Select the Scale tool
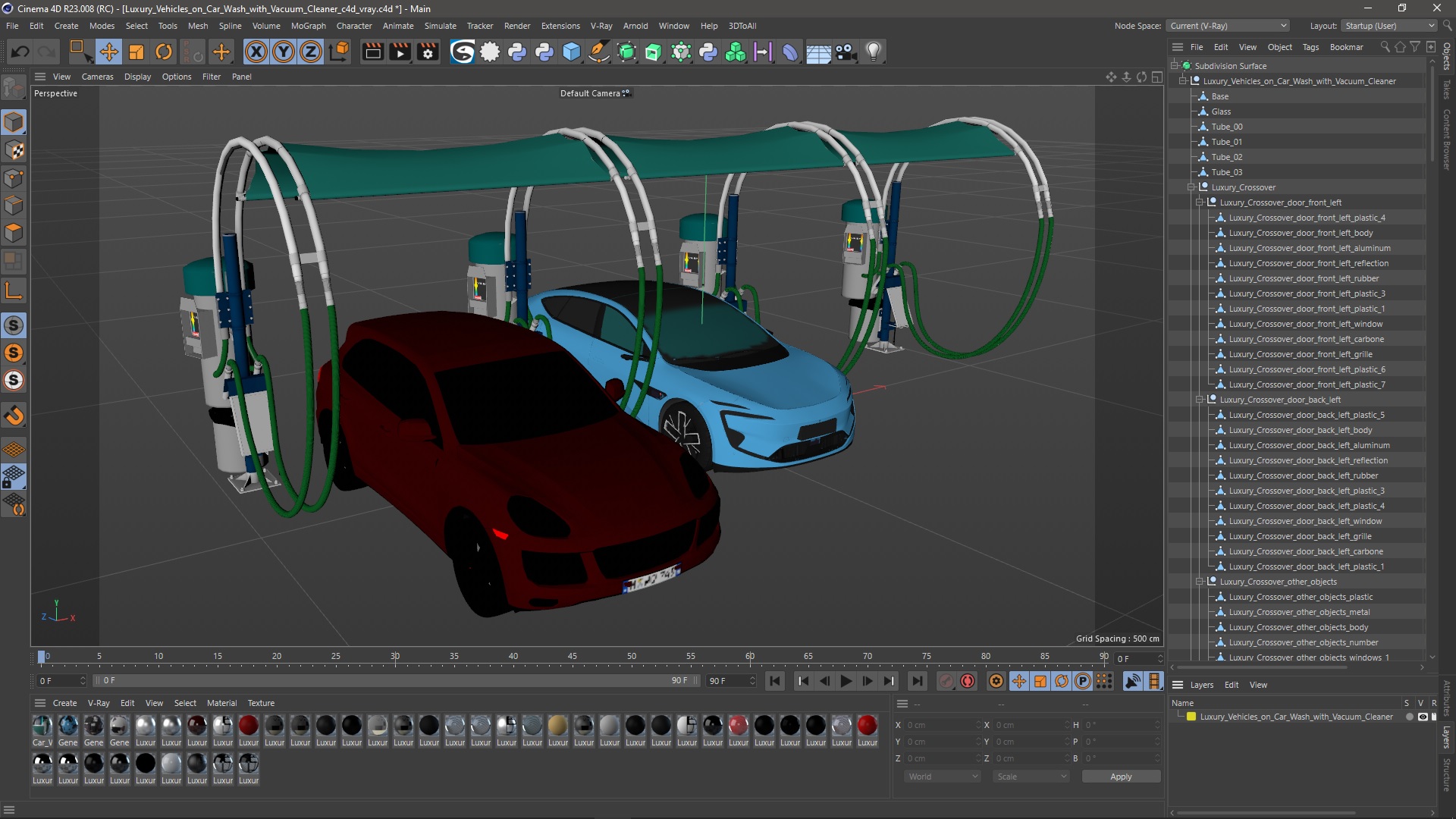 (x=136, y=52)
